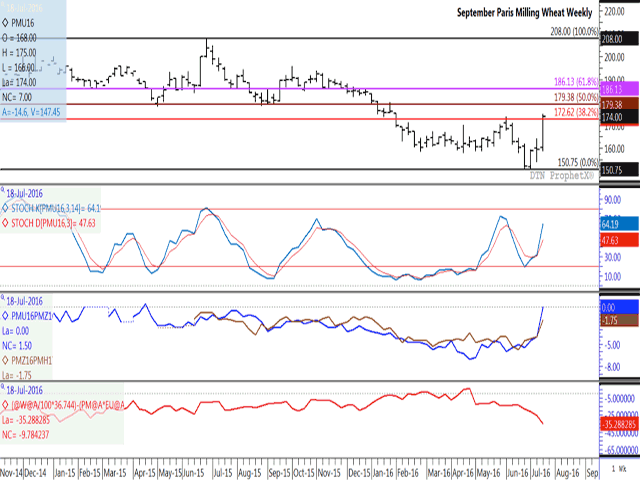
Task: Click the 179.38 (50.0%) retracement label
Action: point(576,97)
